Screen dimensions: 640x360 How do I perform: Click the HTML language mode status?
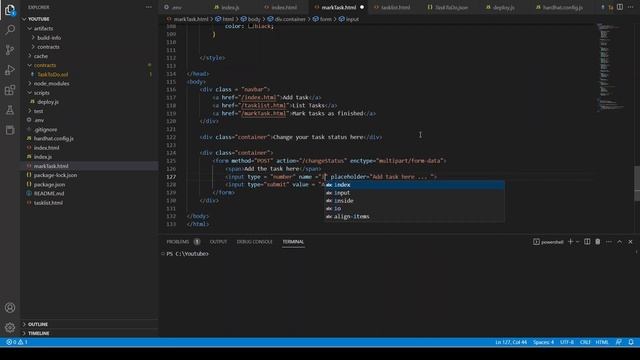coord(602,342)
